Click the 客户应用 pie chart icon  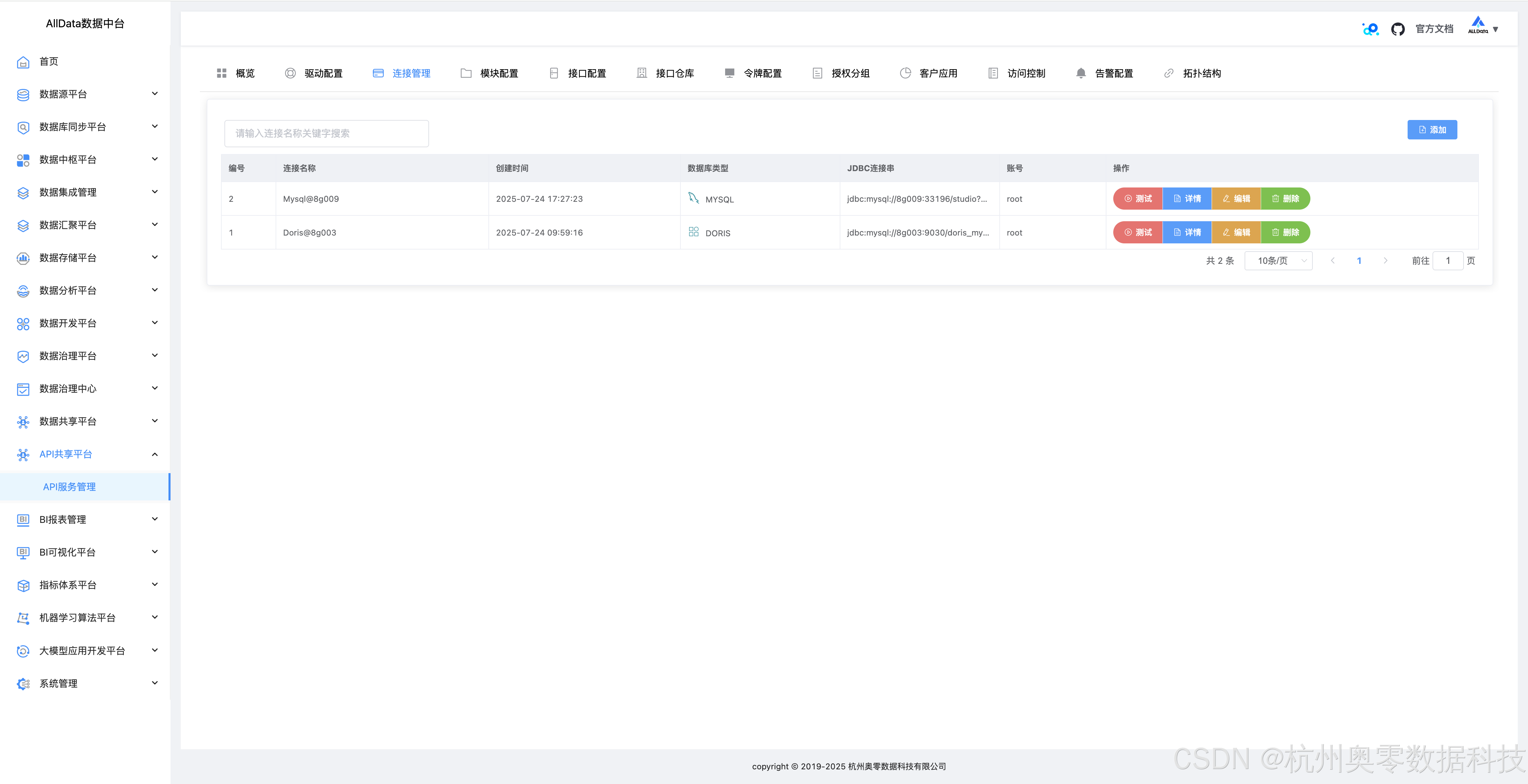pyautogui.click(x=905, y=73)
